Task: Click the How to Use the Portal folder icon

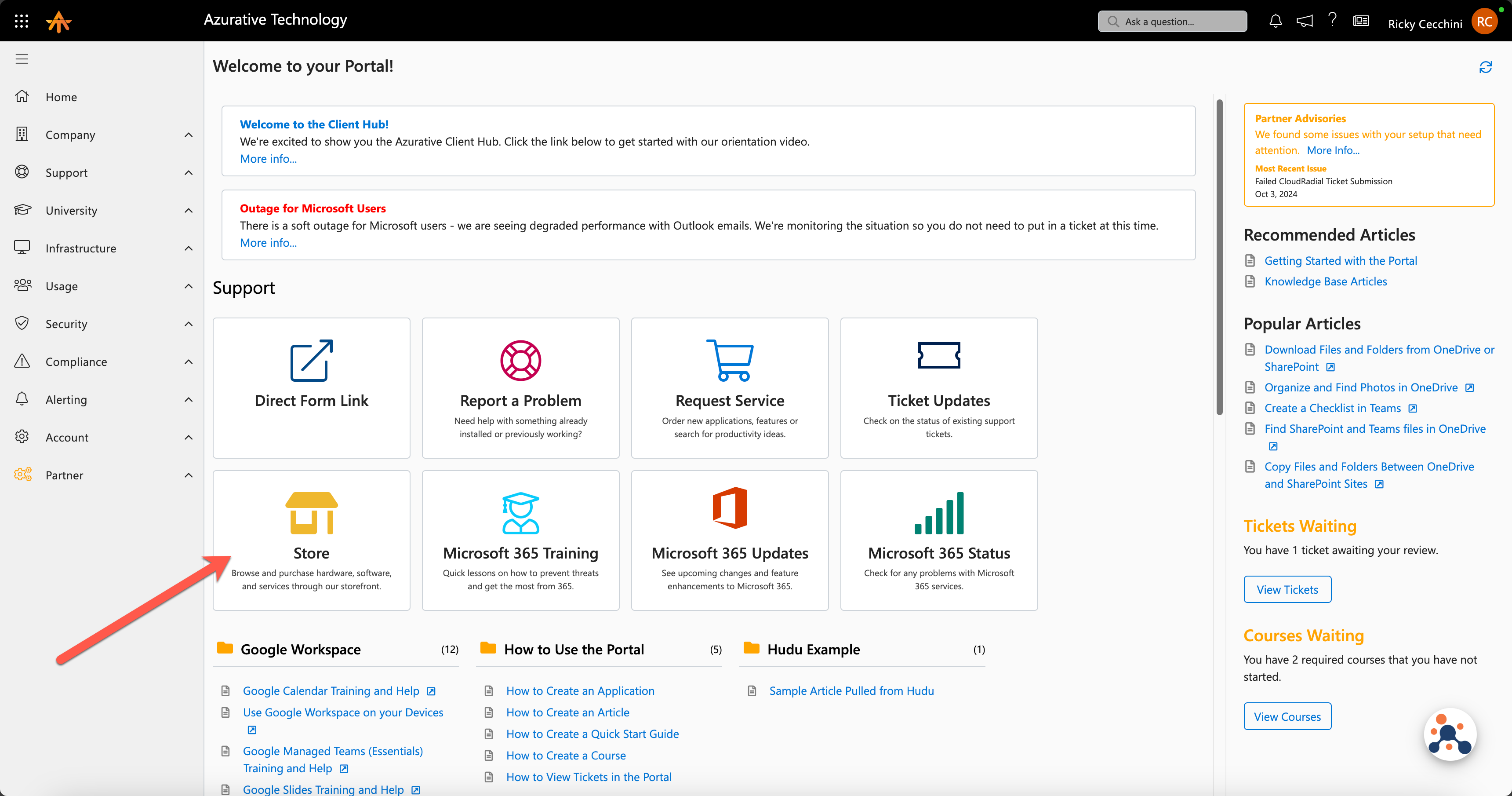Action: click(x=488, y=648)
